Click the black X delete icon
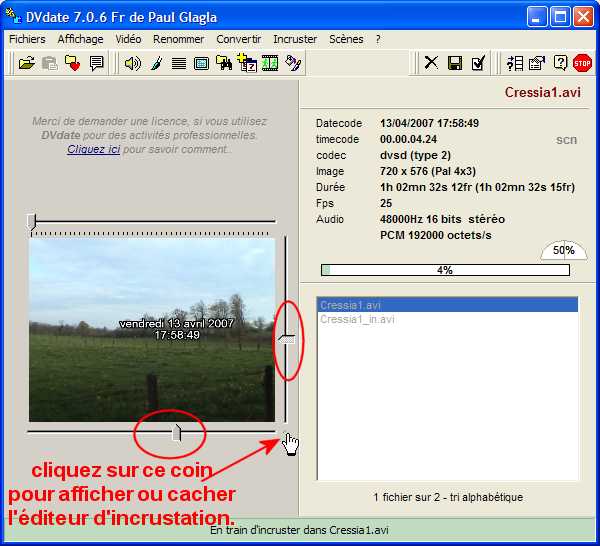The height and width of the screenshot is (546, 600). (431, 62)
